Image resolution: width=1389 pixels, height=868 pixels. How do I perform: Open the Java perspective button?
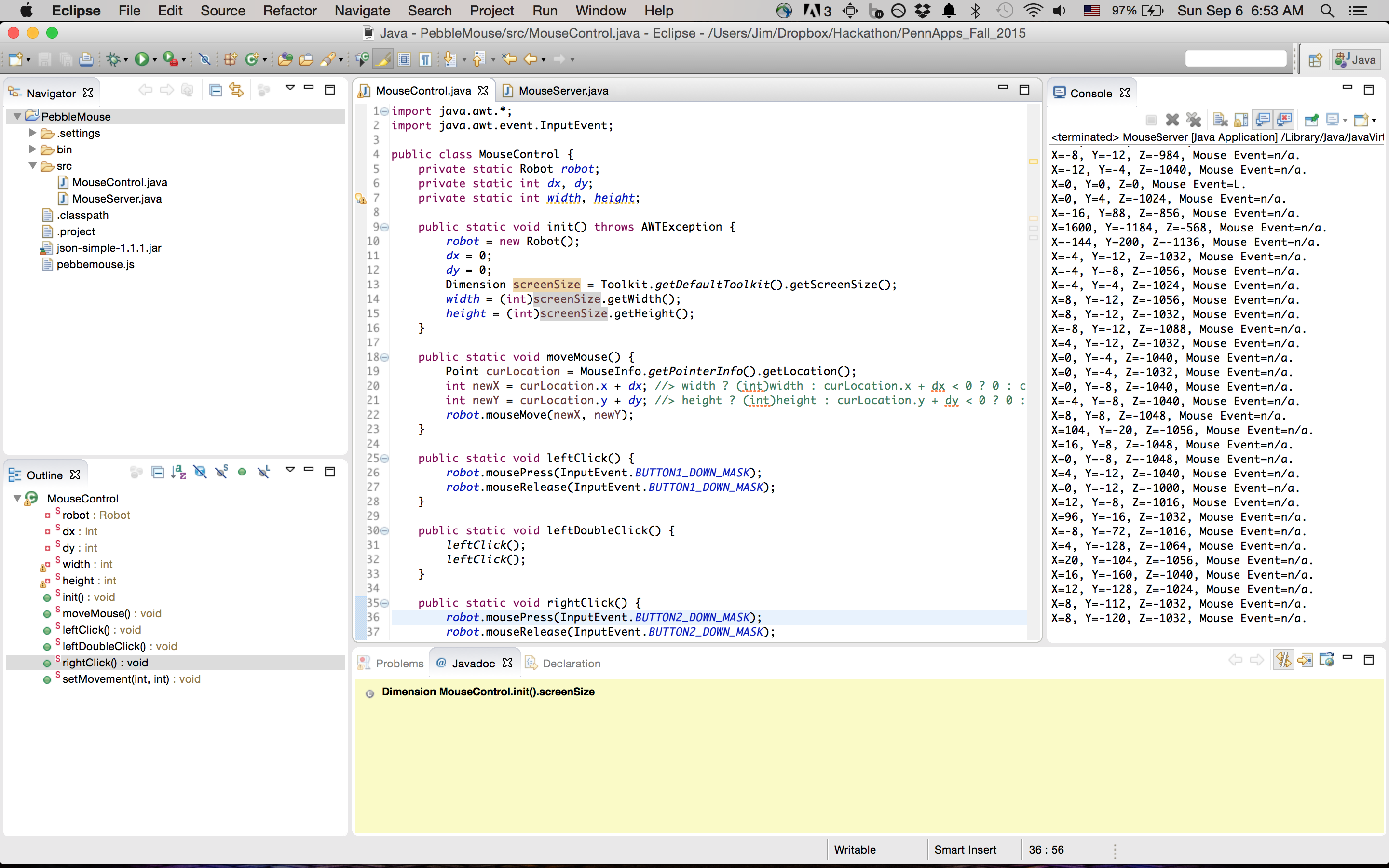(1356, 60)
